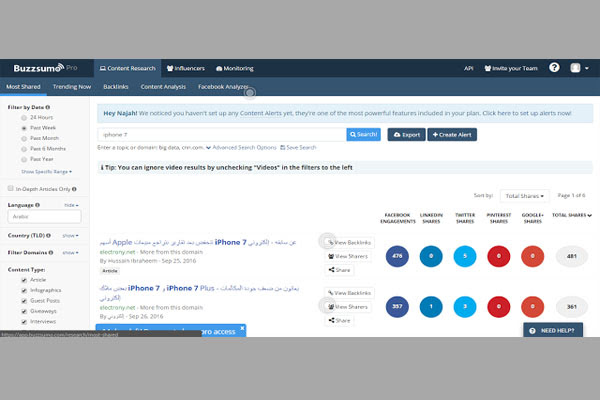Image resolution: width=600 pixels, height=400 pixels.
Task: Click Google+ shares bubble in 481 row
Action: pos(532,256)
